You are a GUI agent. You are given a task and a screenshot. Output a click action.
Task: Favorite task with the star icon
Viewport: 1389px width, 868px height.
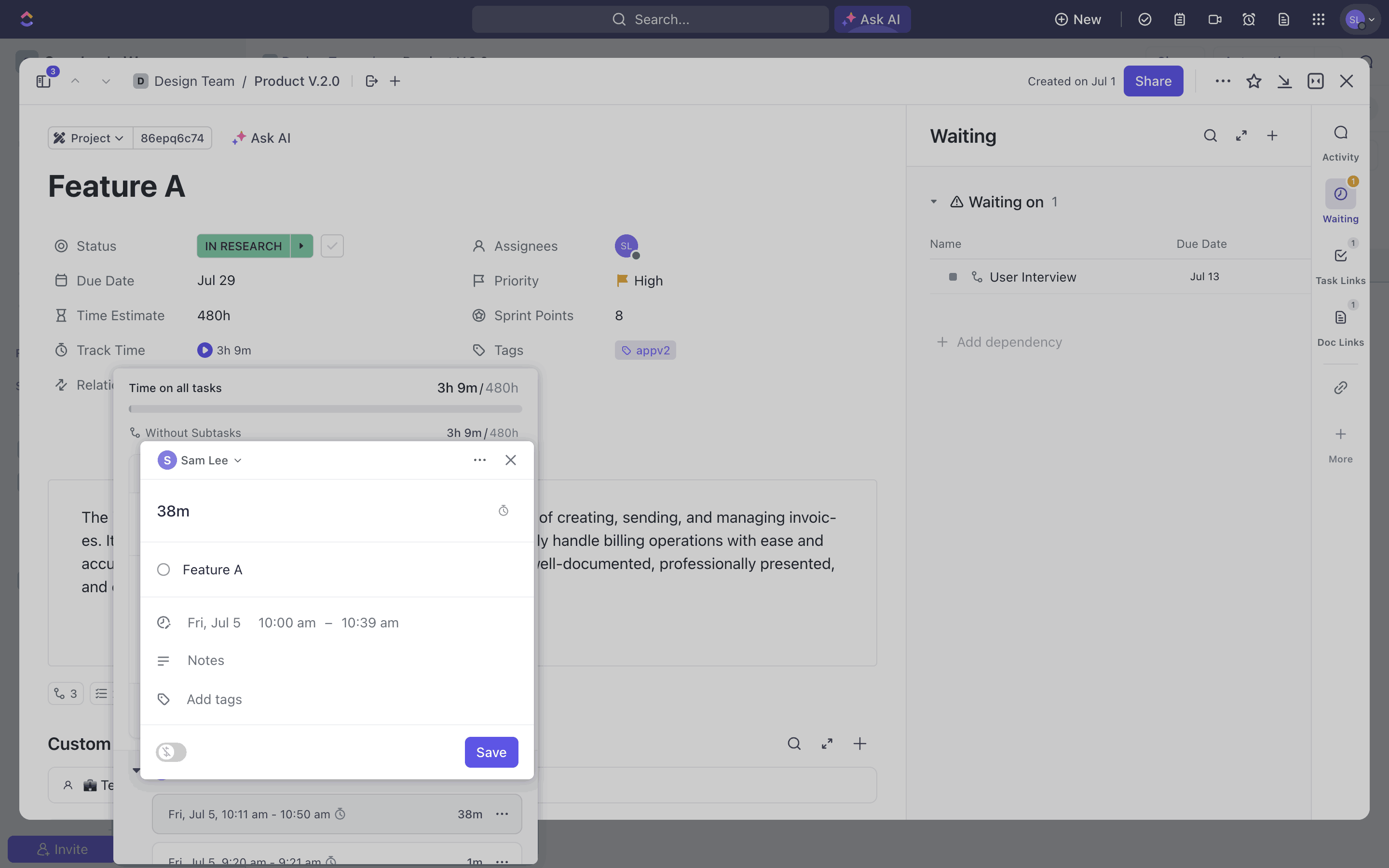(1253, 81)
